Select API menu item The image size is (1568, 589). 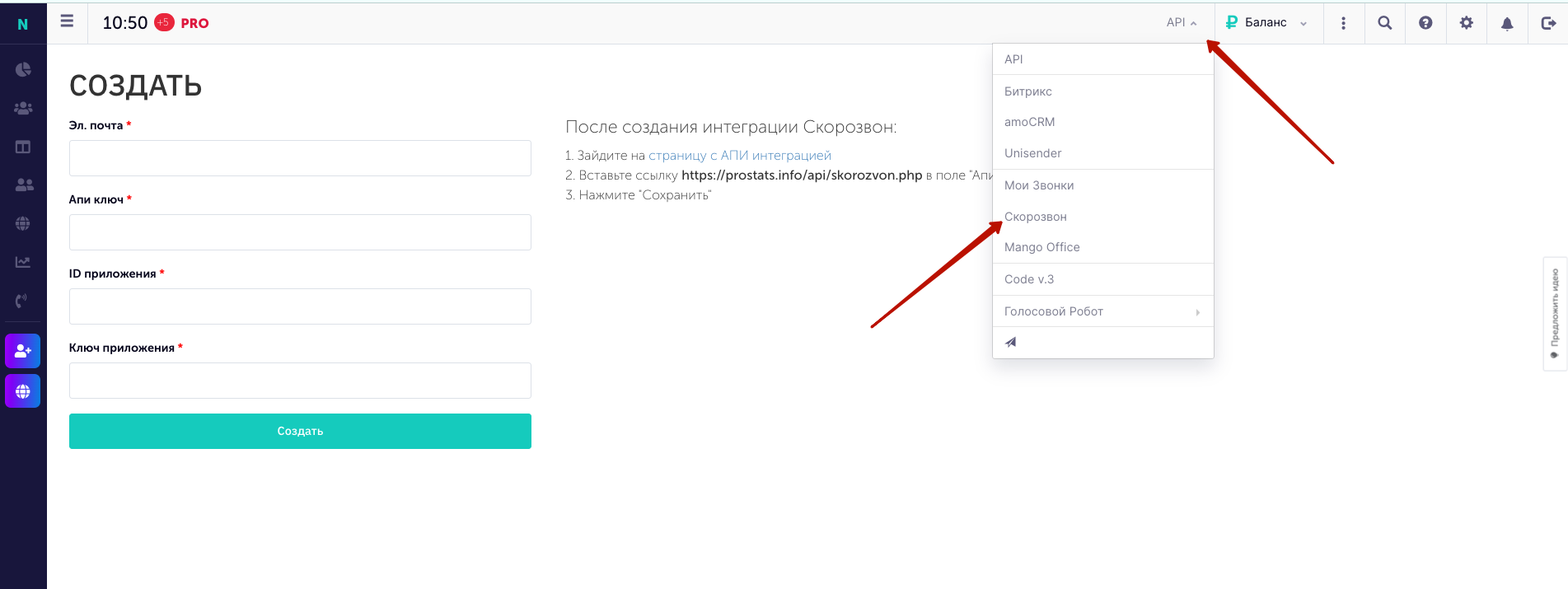[x=1102, y=59]
